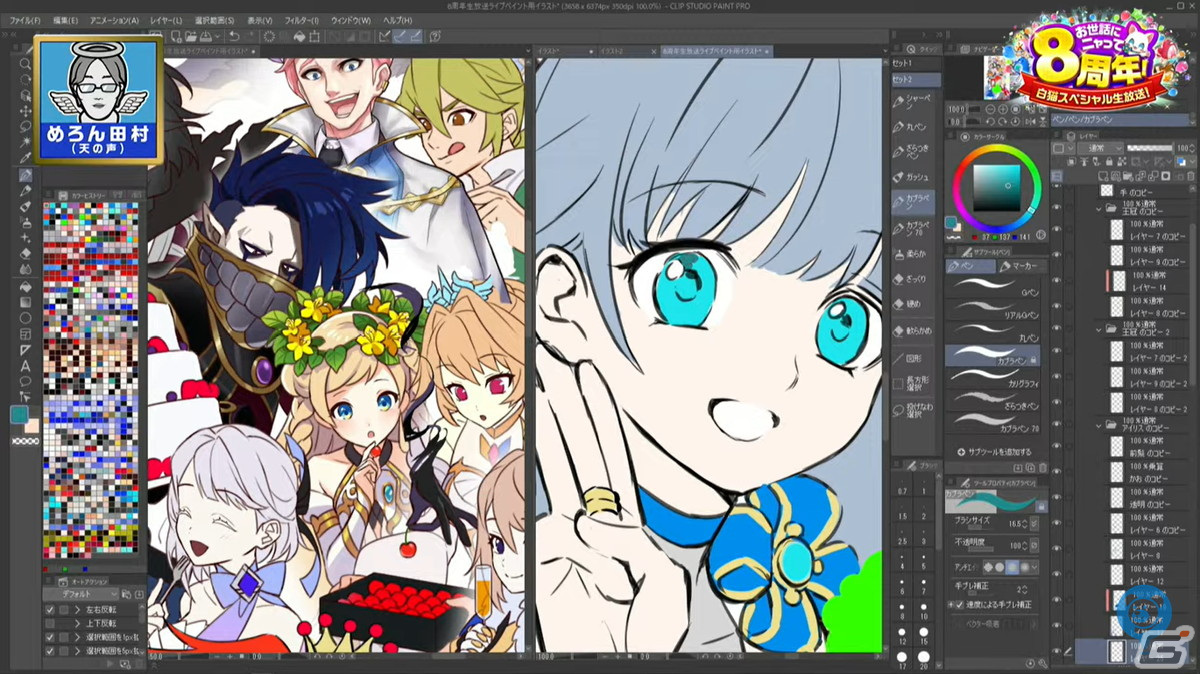Click the サブツールを追加する button
This screenshot has width=1200, height=674.
tap(996, 452)
